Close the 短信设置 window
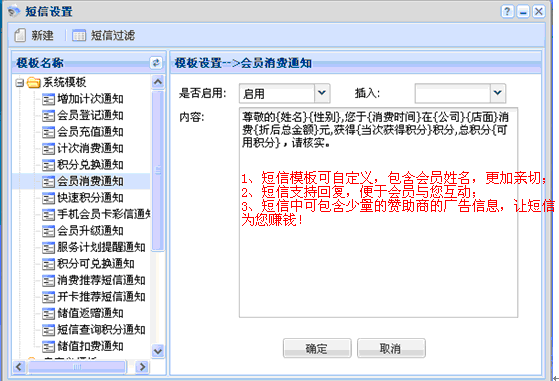 coord(539,11)
